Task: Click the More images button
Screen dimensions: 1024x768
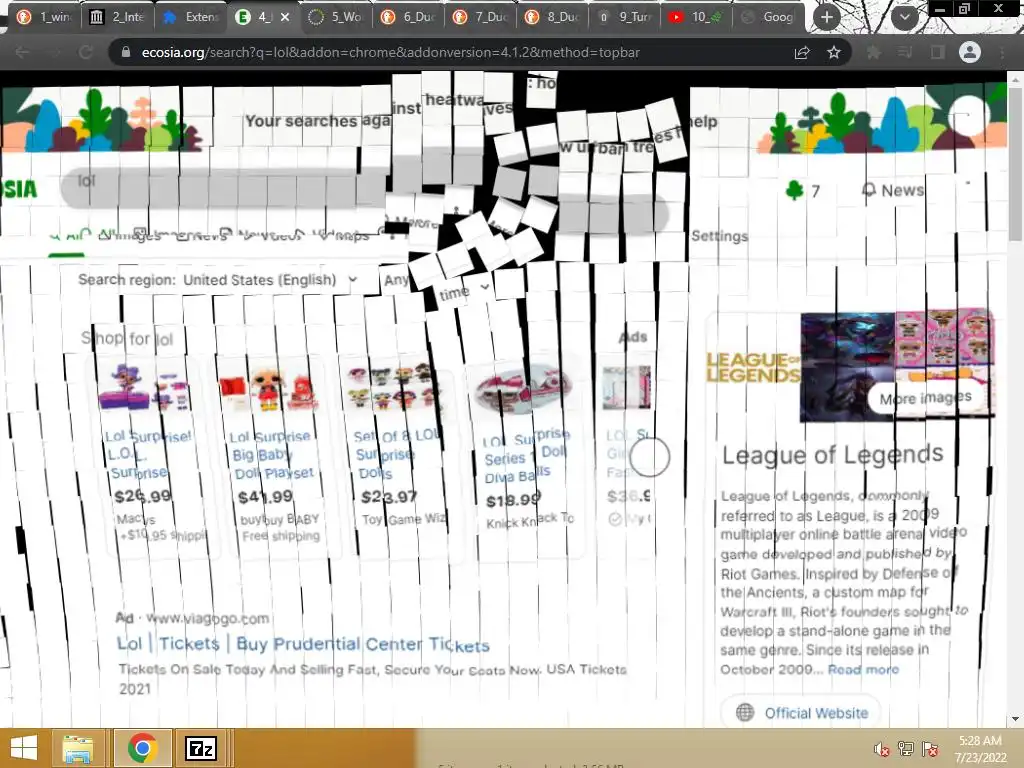Action: 925,398
